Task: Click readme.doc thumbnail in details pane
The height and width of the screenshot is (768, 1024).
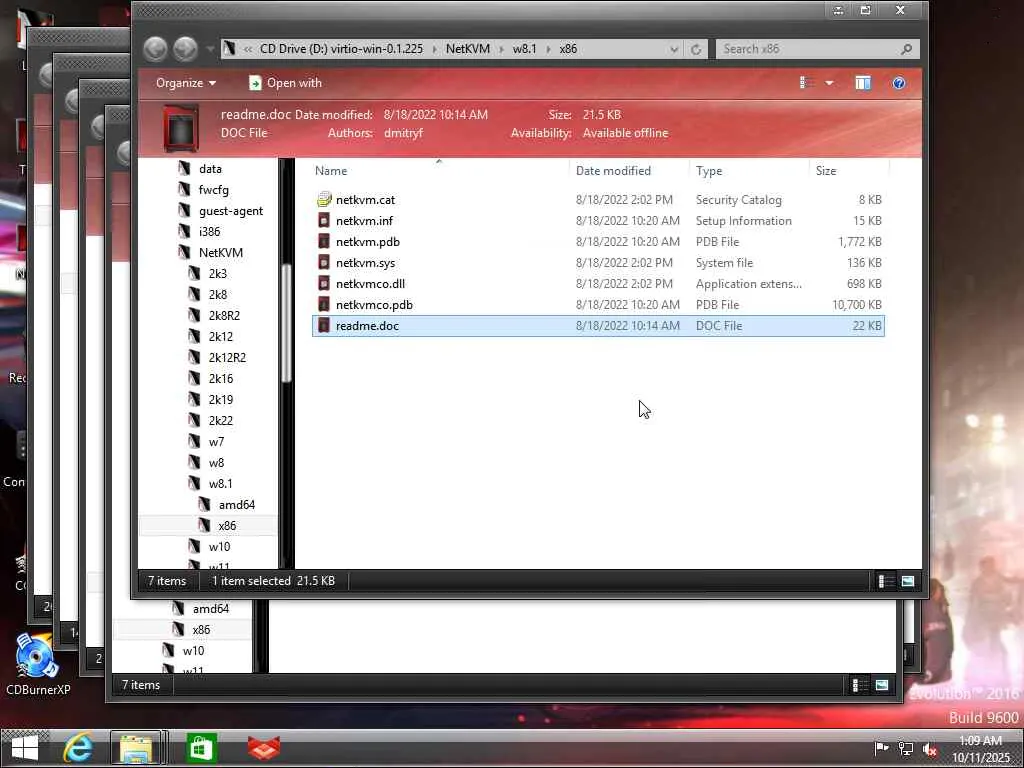Action: (181, 128)
